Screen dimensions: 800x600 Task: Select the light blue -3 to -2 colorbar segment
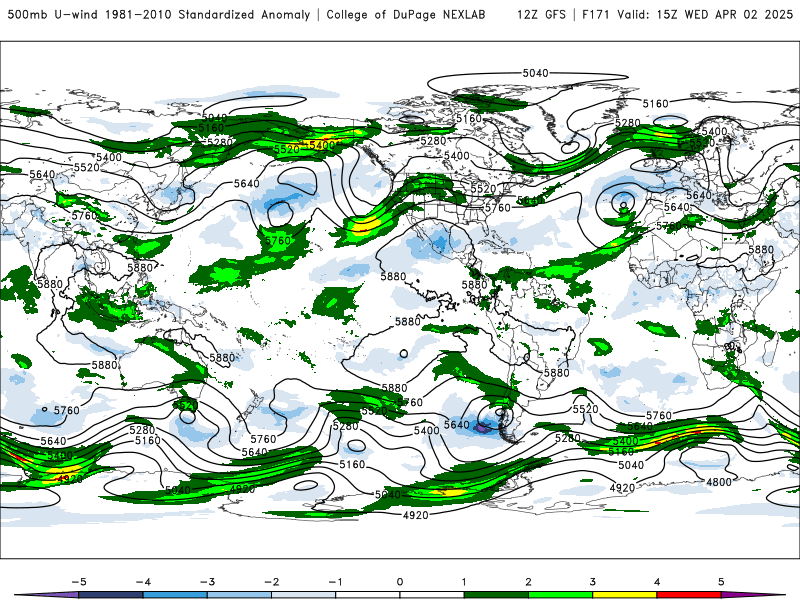pyautogui.click(x=239, y=595)
